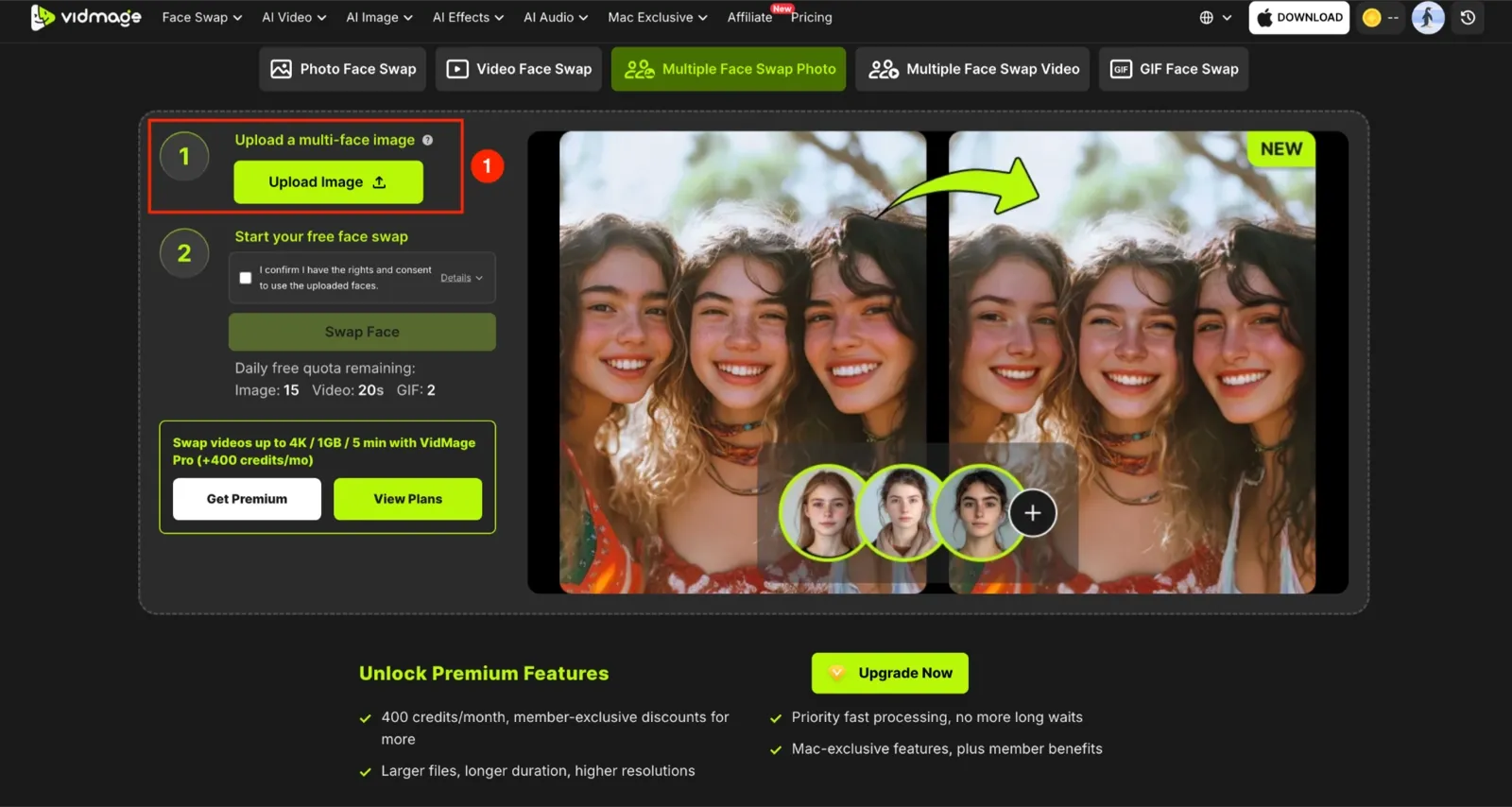The image size is (1512, 807).
Task: Select Multiple Face Swap Photo tab
Action: click(729, 69)
